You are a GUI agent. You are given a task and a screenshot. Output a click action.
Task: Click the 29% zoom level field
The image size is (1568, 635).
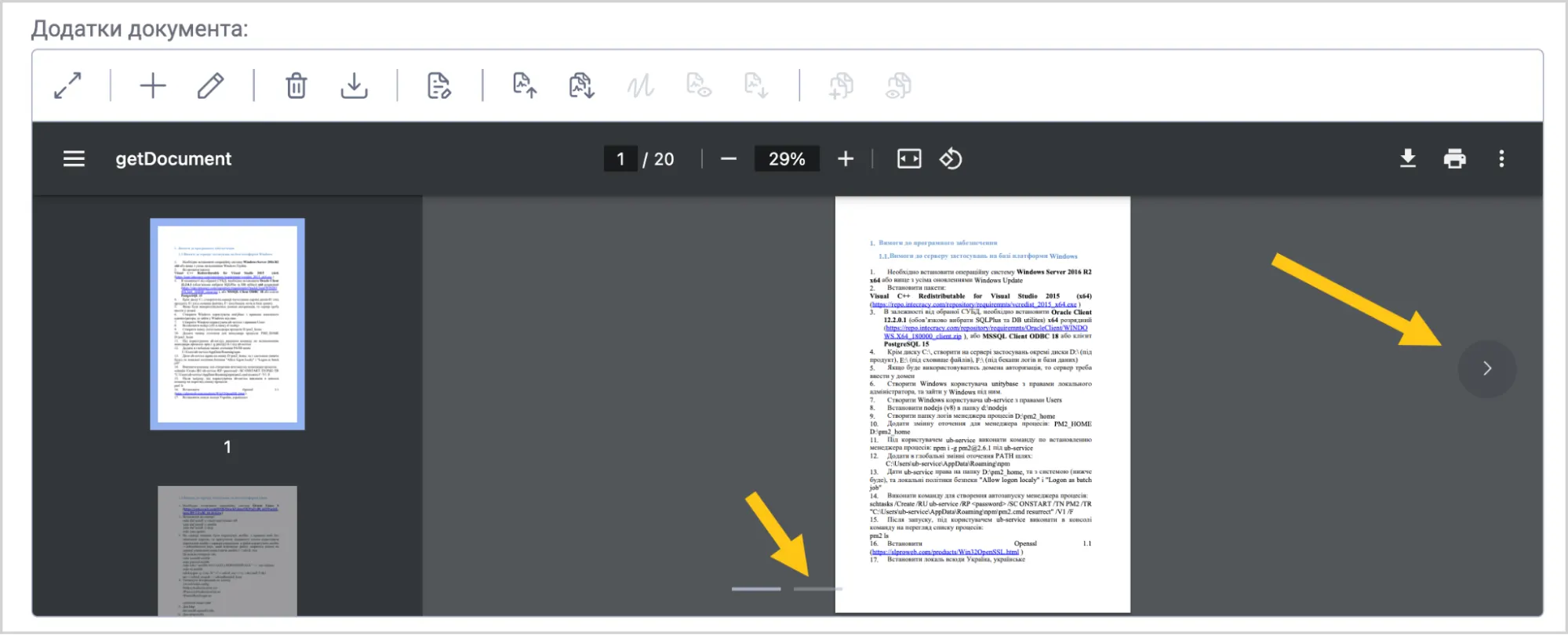pyautogui.click(x=787, y=159)
